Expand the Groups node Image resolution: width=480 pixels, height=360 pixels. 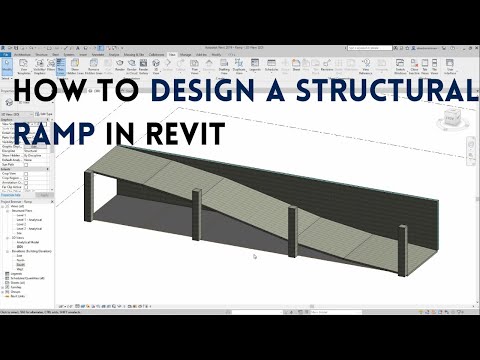[3, 292]
